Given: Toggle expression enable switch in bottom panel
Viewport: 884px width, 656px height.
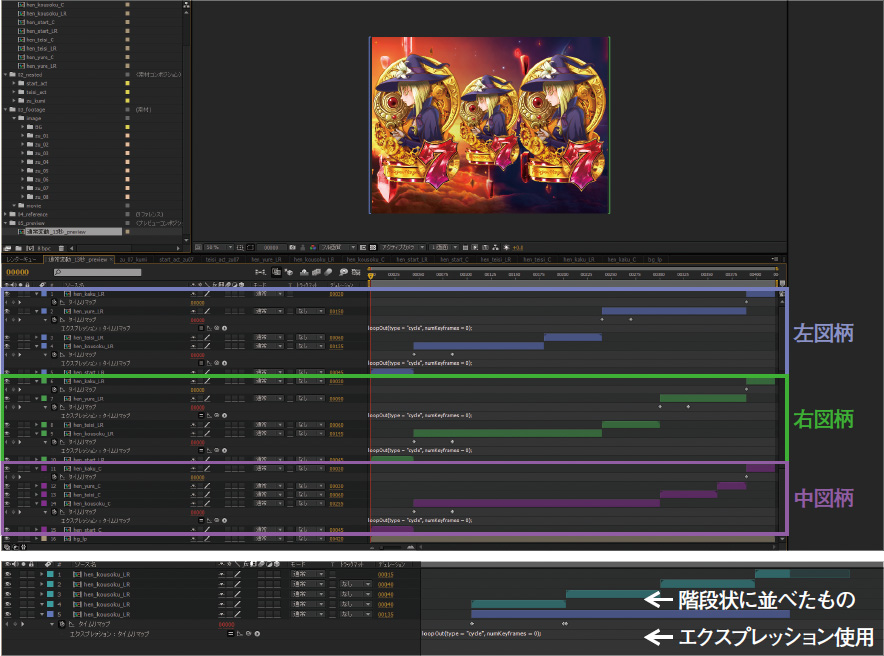Looking at the screenshot, I should click(x=231, y=633).
